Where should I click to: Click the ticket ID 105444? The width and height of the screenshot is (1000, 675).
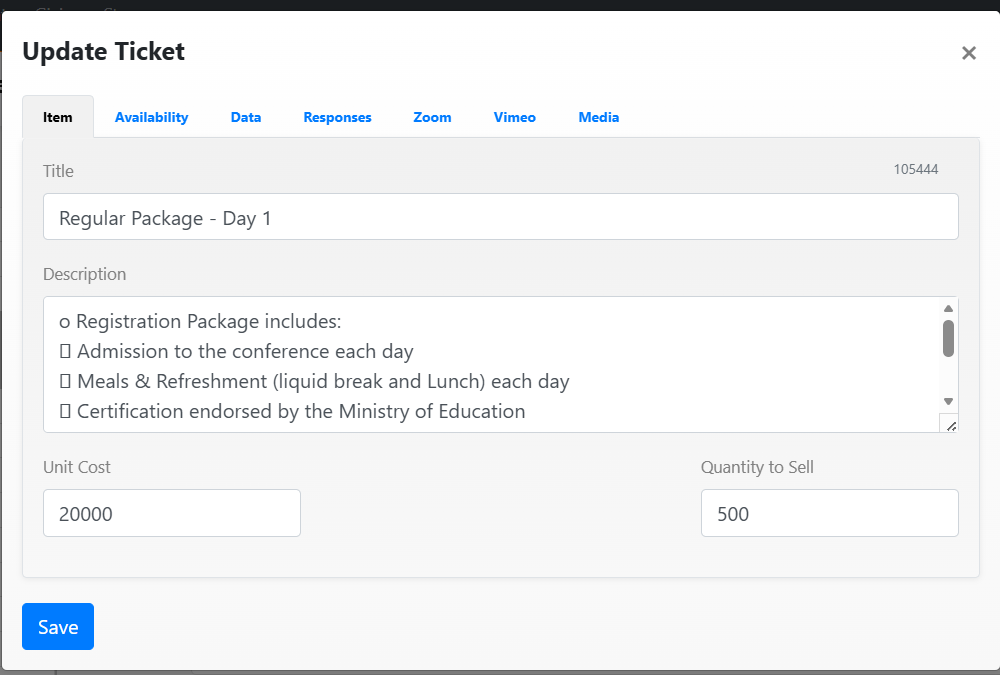click(915, 170)
